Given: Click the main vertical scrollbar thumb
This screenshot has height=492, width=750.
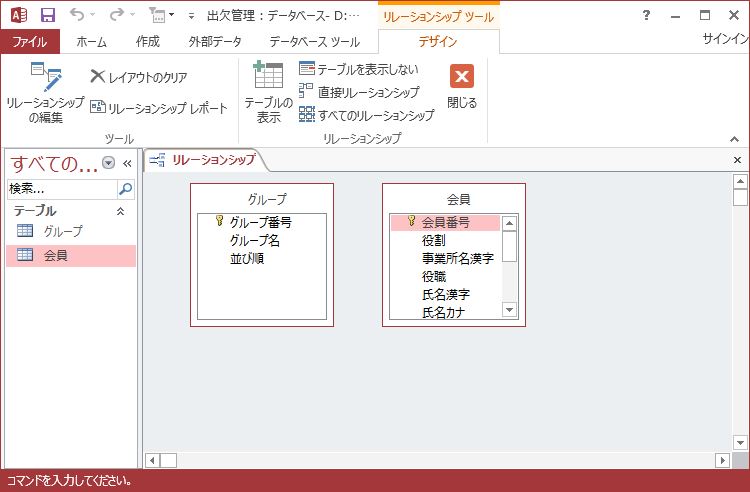Looking at the screenshot, I should [740, 197].
